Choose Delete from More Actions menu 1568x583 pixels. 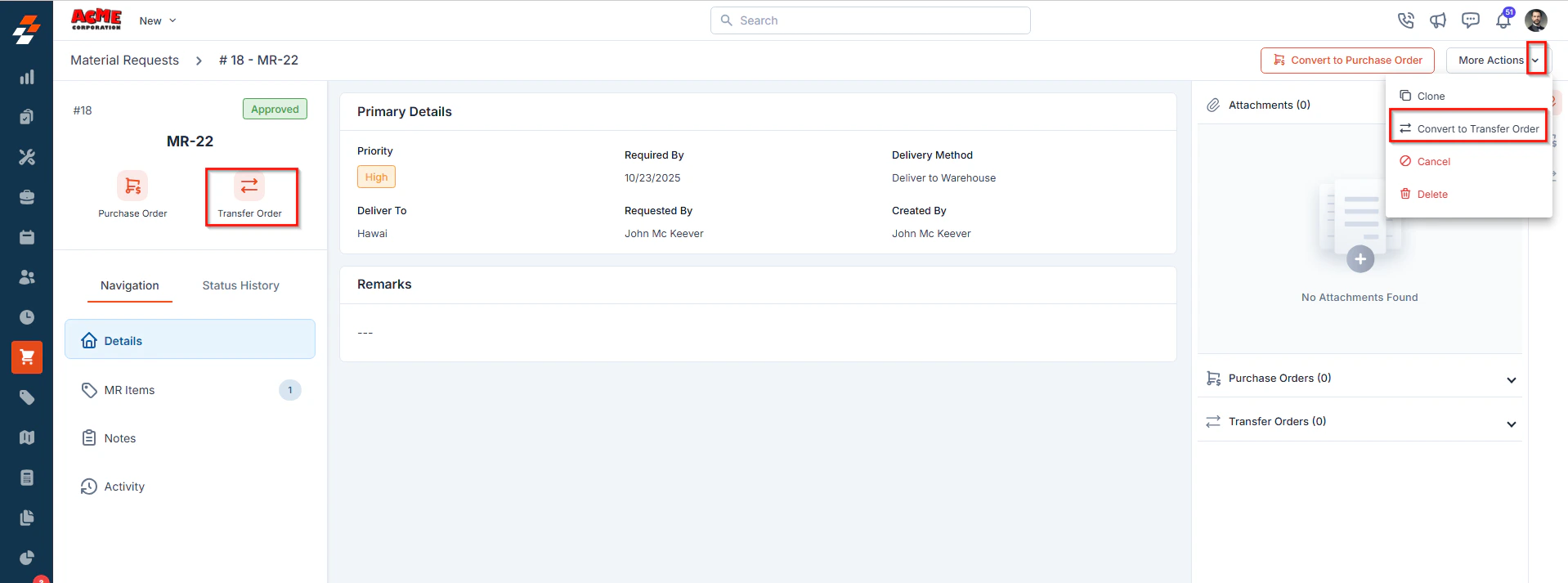pyautogui.click(x=1469, y=194)
